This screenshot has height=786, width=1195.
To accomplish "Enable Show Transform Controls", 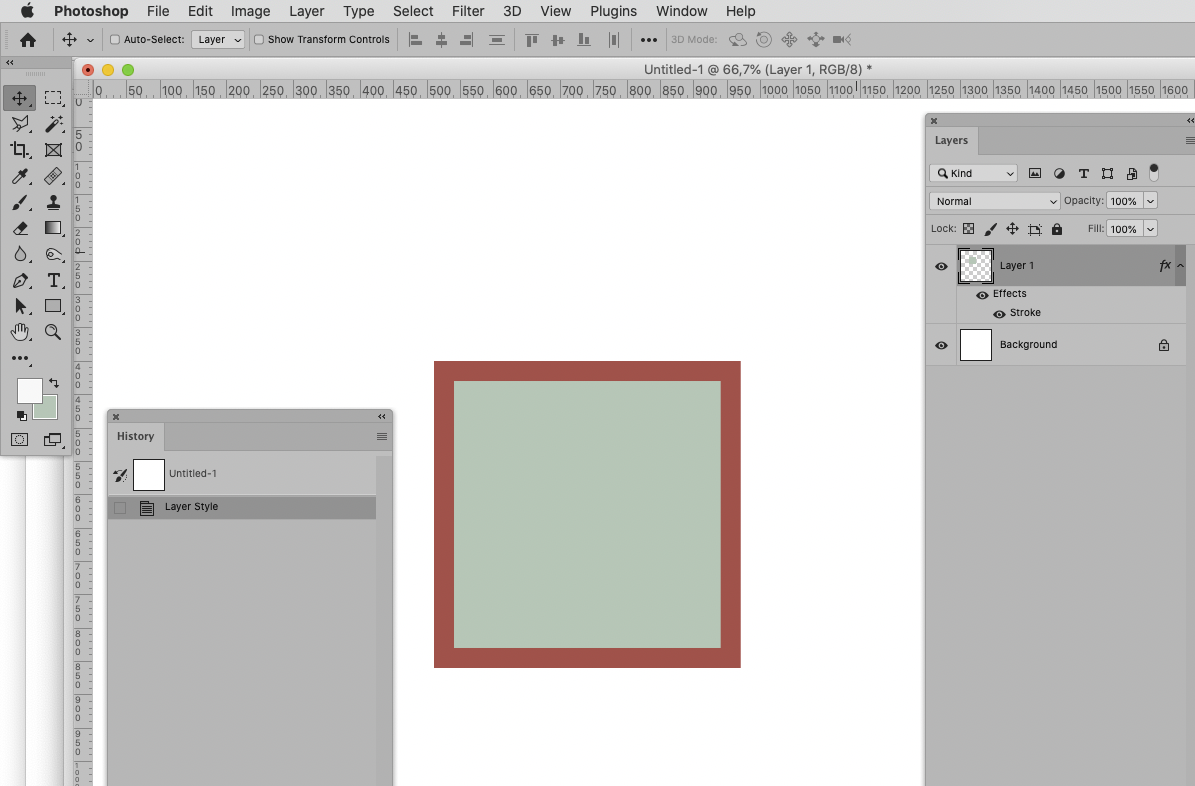I will (x=258, y=39).
